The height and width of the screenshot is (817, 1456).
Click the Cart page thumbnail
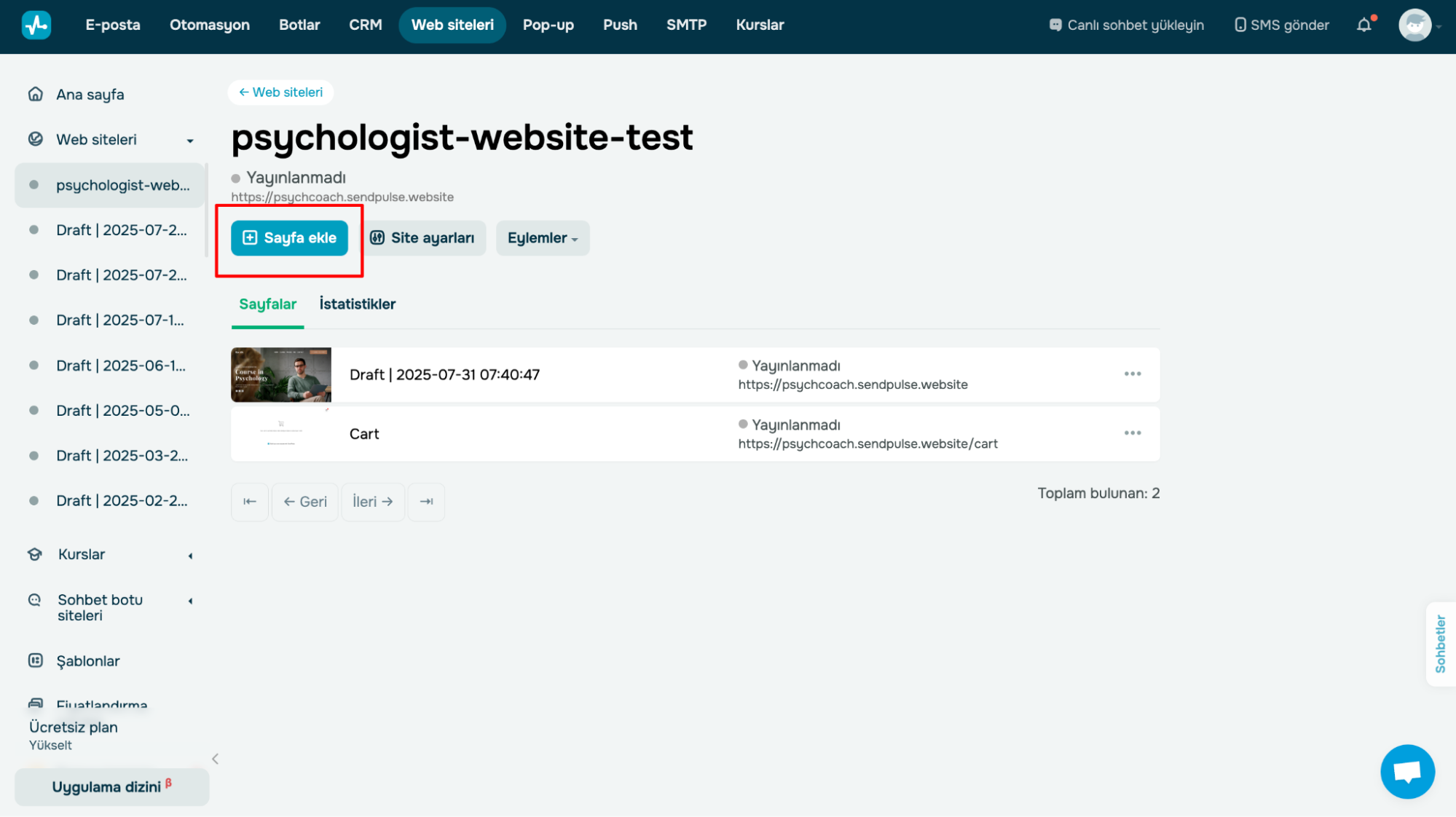pyautogui.click(x=280, y=433)
